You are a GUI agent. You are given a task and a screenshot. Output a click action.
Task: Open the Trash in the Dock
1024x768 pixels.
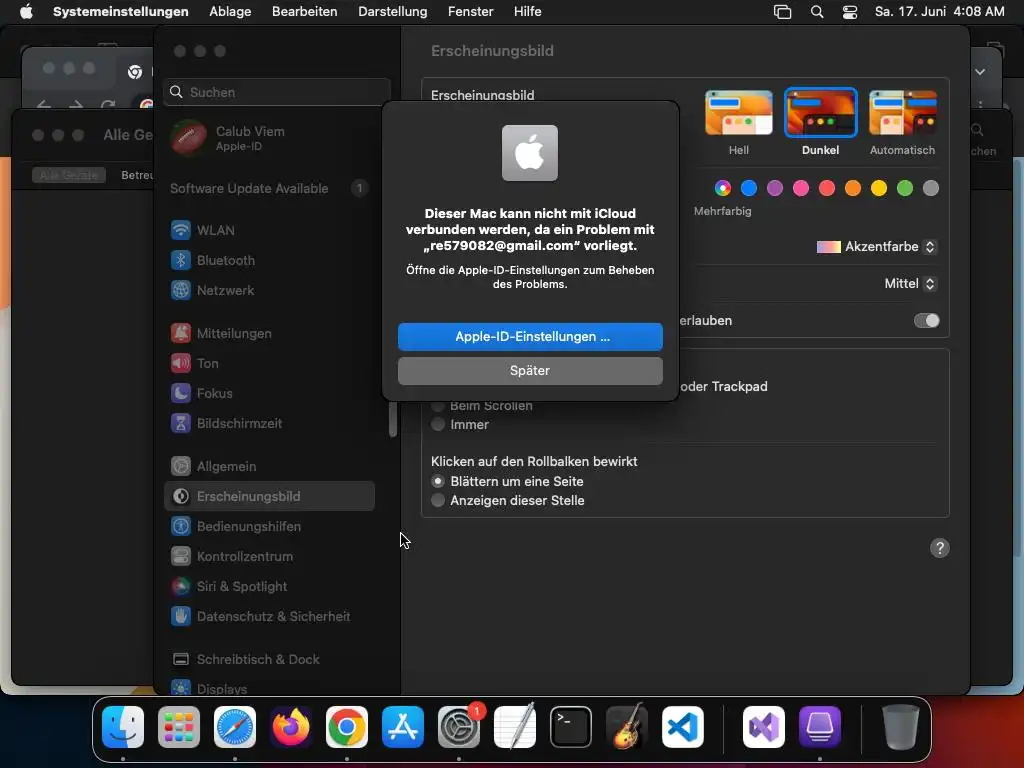point(901,727)
